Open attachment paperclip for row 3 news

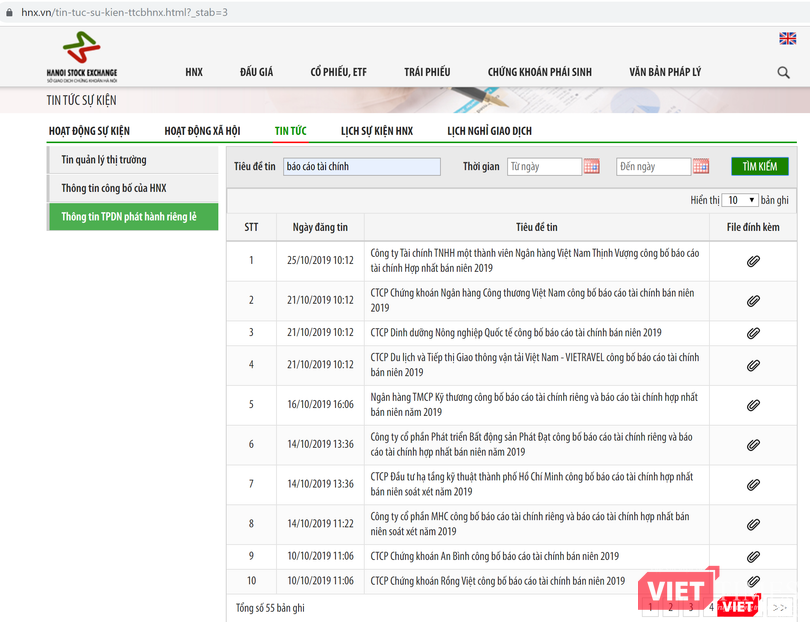click(753, 333)
